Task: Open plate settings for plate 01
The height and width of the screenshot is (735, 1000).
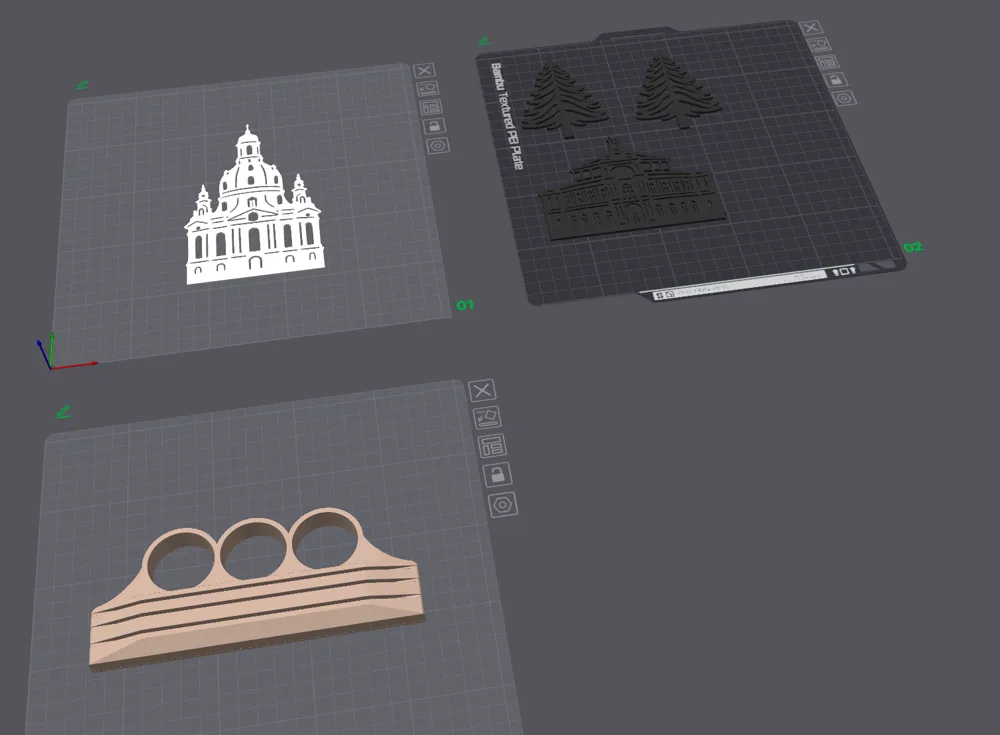Action: [438, 145]
